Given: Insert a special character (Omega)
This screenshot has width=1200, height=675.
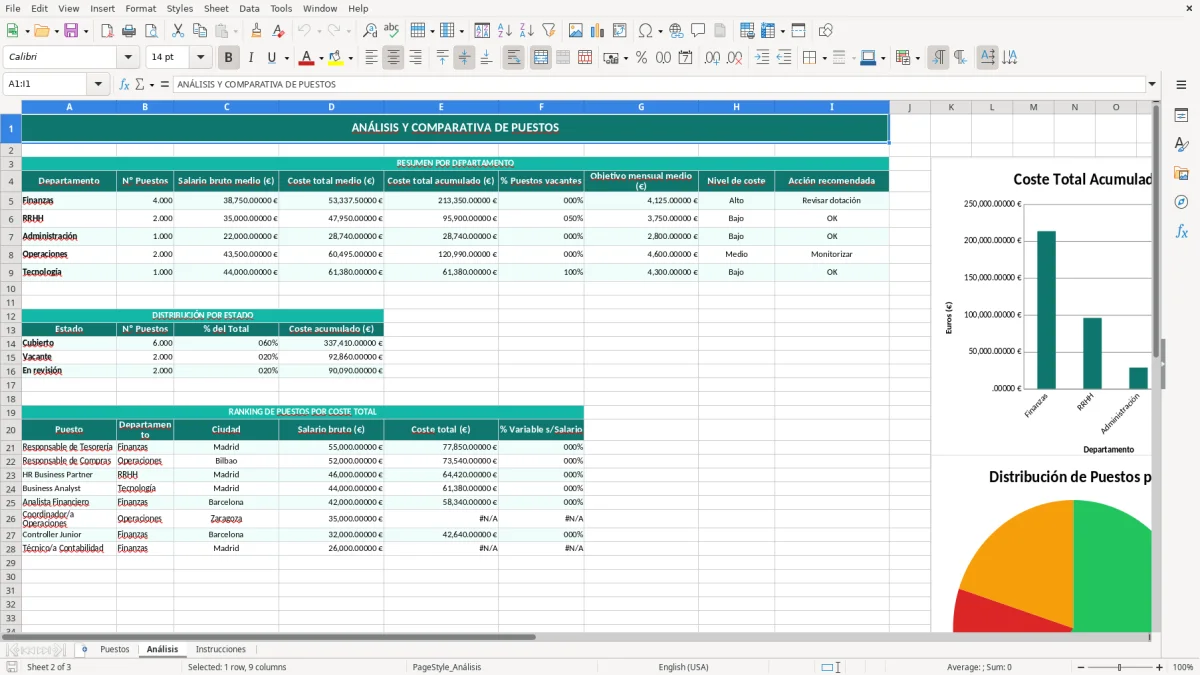Looking at the screenshot, I should coord(645,31).
